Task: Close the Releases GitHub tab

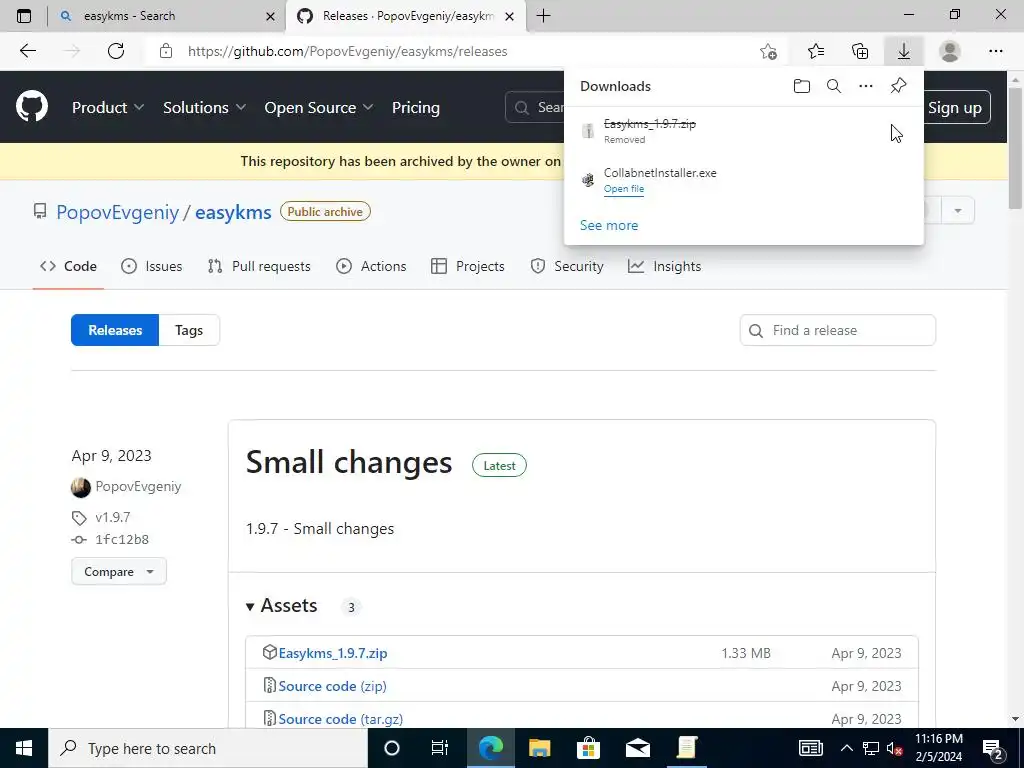Action: pyautogui.click(x=511, y=16)
